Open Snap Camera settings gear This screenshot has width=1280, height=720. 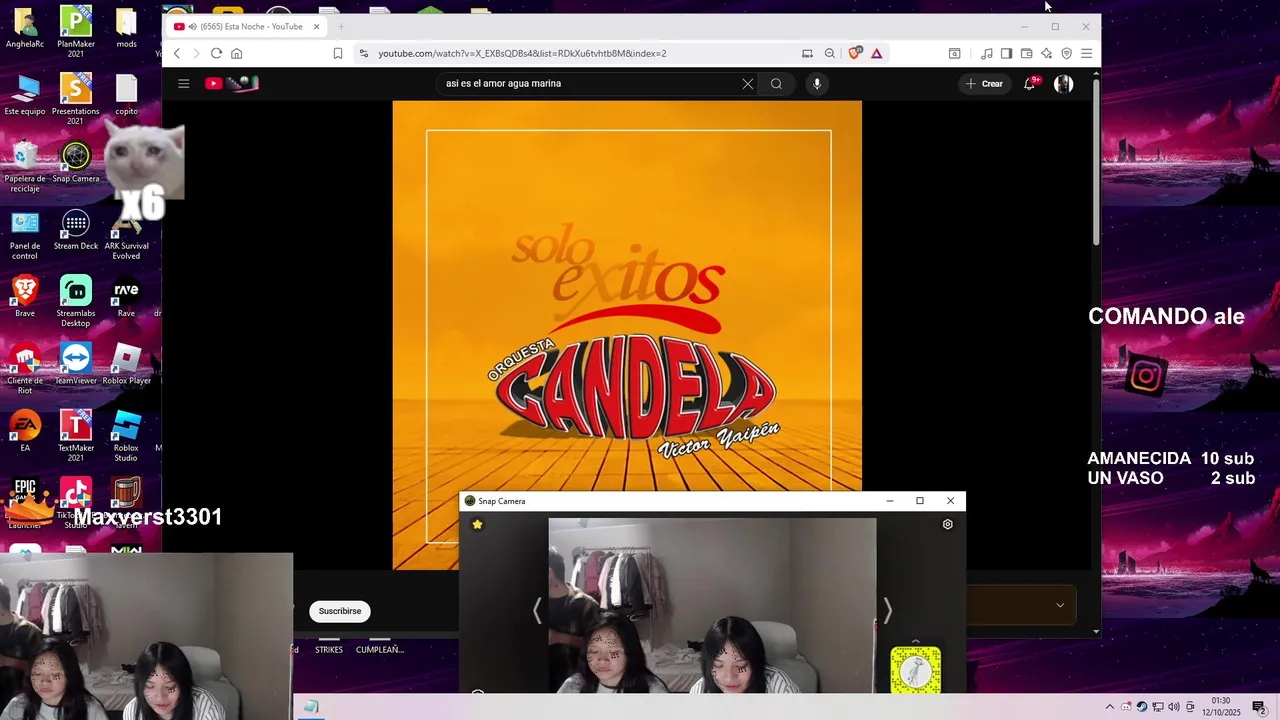948,524
